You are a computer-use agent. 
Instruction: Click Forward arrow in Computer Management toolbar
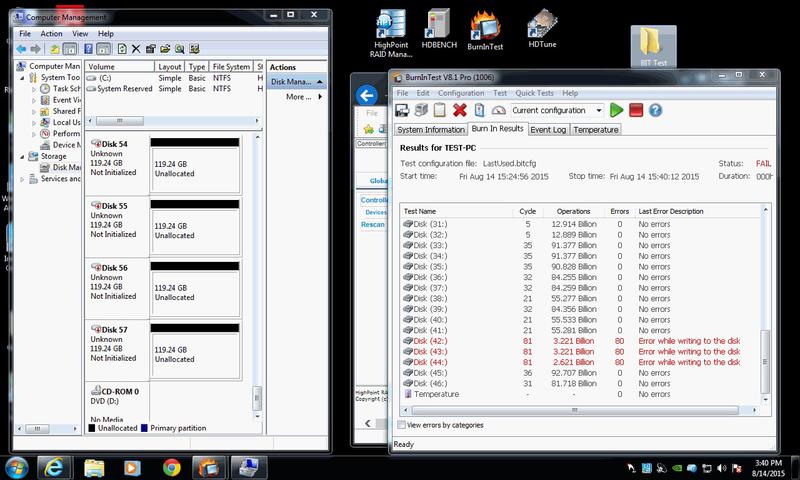pos(35,49)
